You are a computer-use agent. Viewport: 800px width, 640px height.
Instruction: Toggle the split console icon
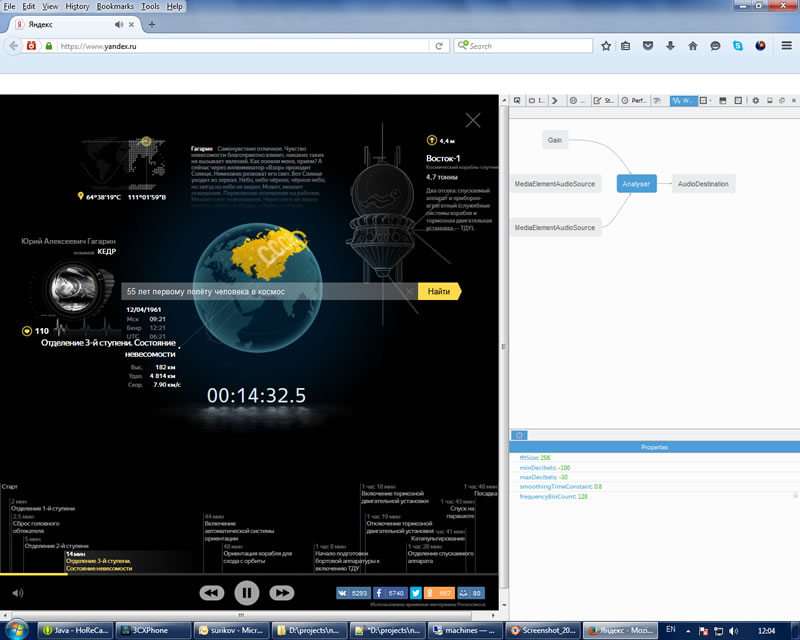click(x=722, y=101)
